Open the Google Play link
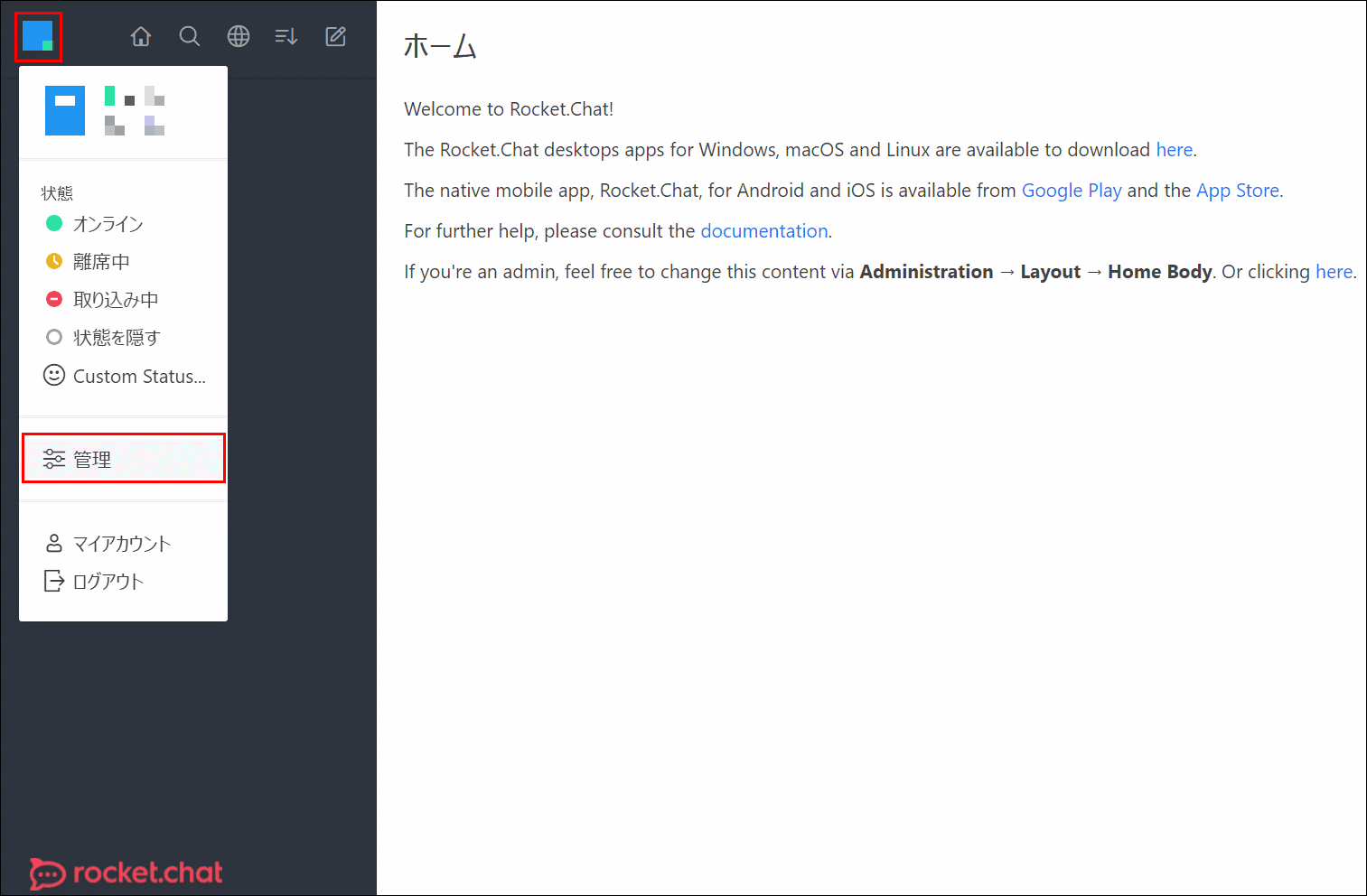Screen dimensions: 1367x896 (1072, 191)
